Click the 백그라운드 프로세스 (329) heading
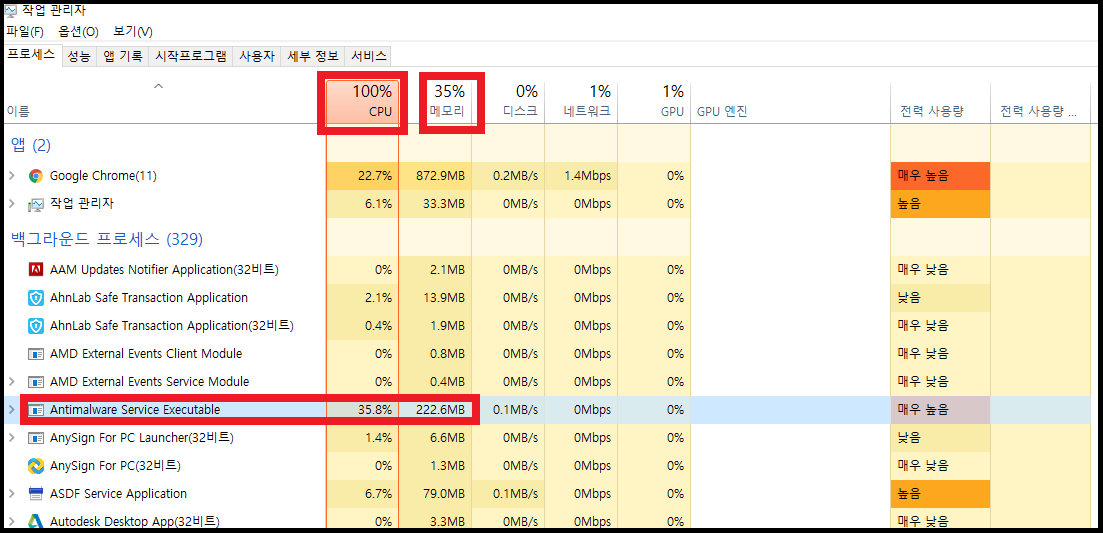Image resolution: width=1103 pixels, height=533 pixels. 107,240
